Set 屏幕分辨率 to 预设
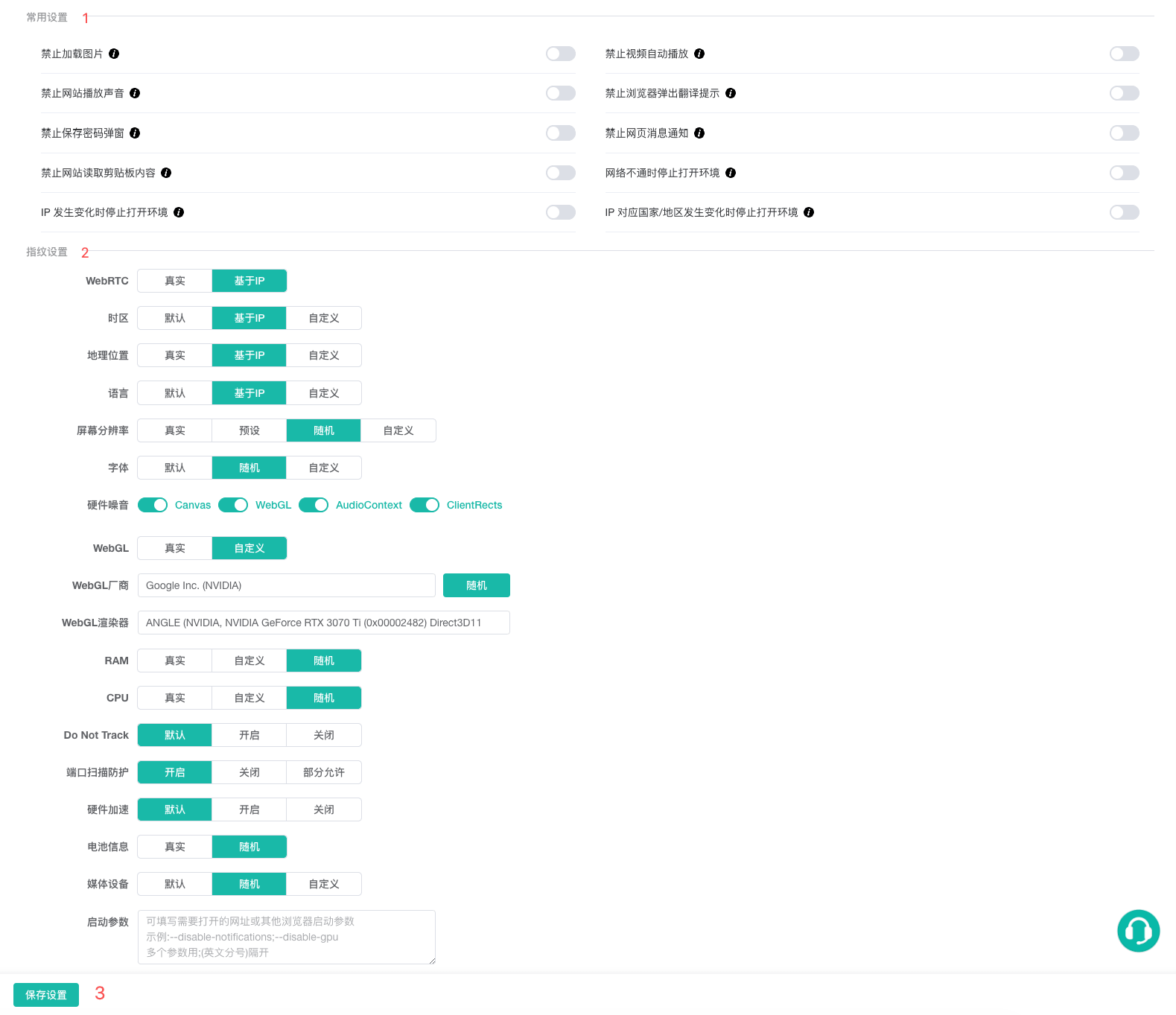Viewport: 1176px width, 1015px height. pyautogui.click(x=249, y=430)
